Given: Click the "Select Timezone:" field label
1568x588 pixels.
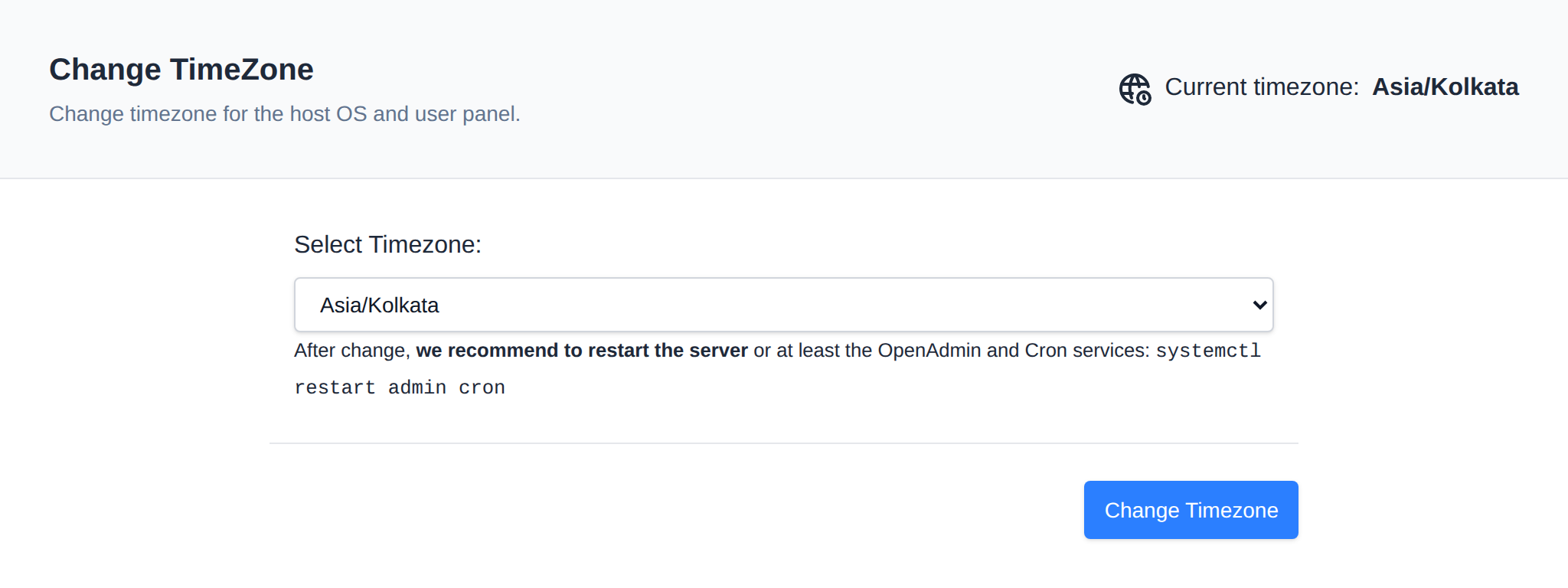Looking at the screenshot, I should pos(387,244).
